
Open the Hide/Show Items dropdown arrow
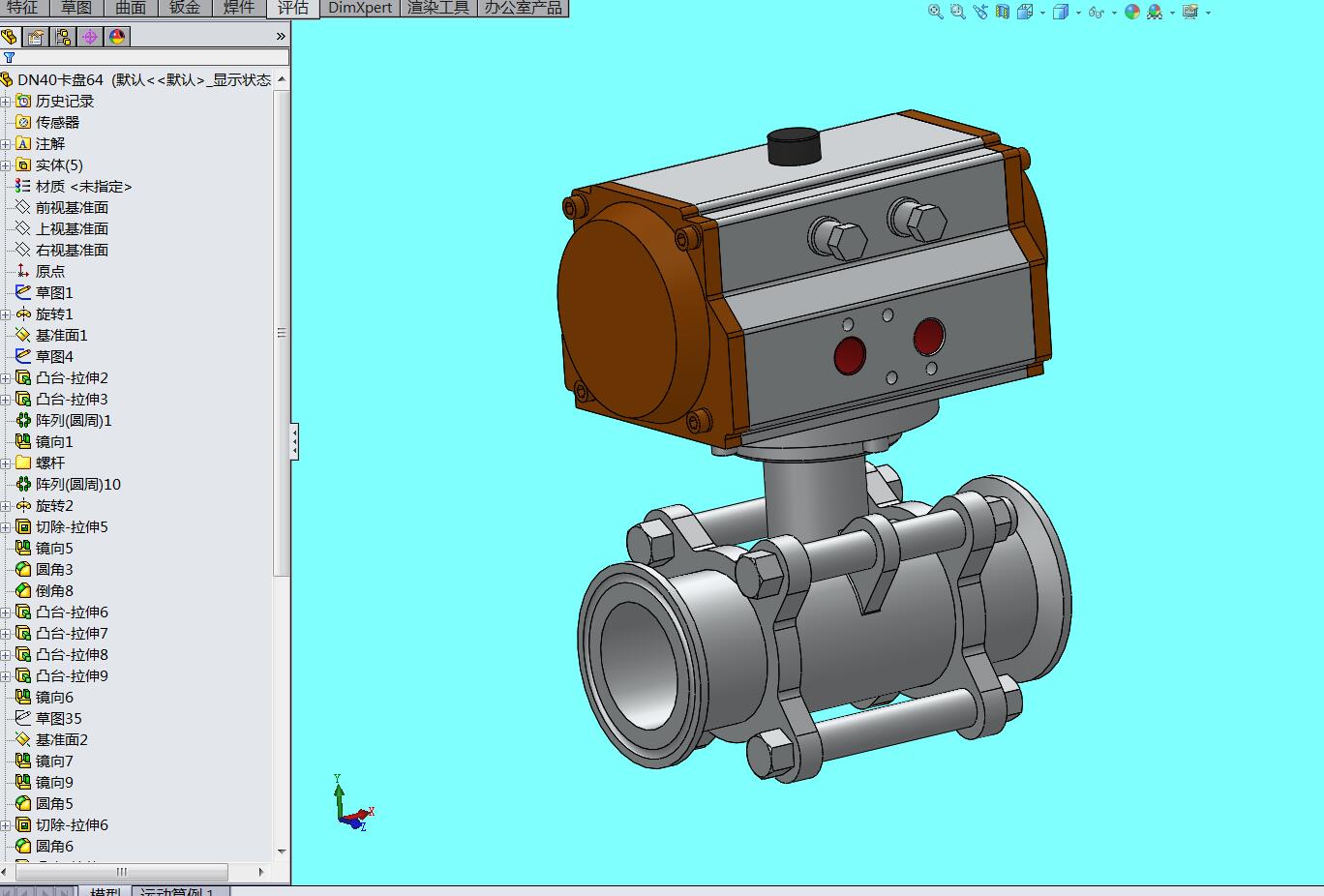point(1114,13)
